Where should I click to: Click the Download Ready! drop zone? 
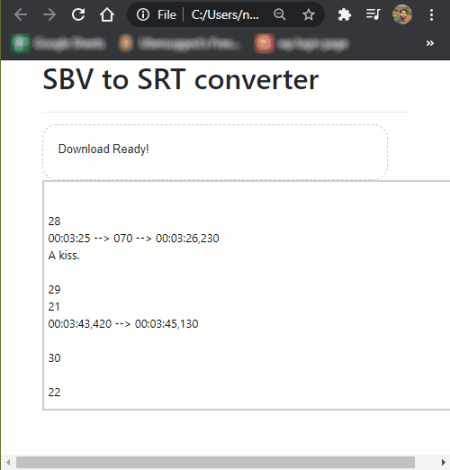coord(215,152)
